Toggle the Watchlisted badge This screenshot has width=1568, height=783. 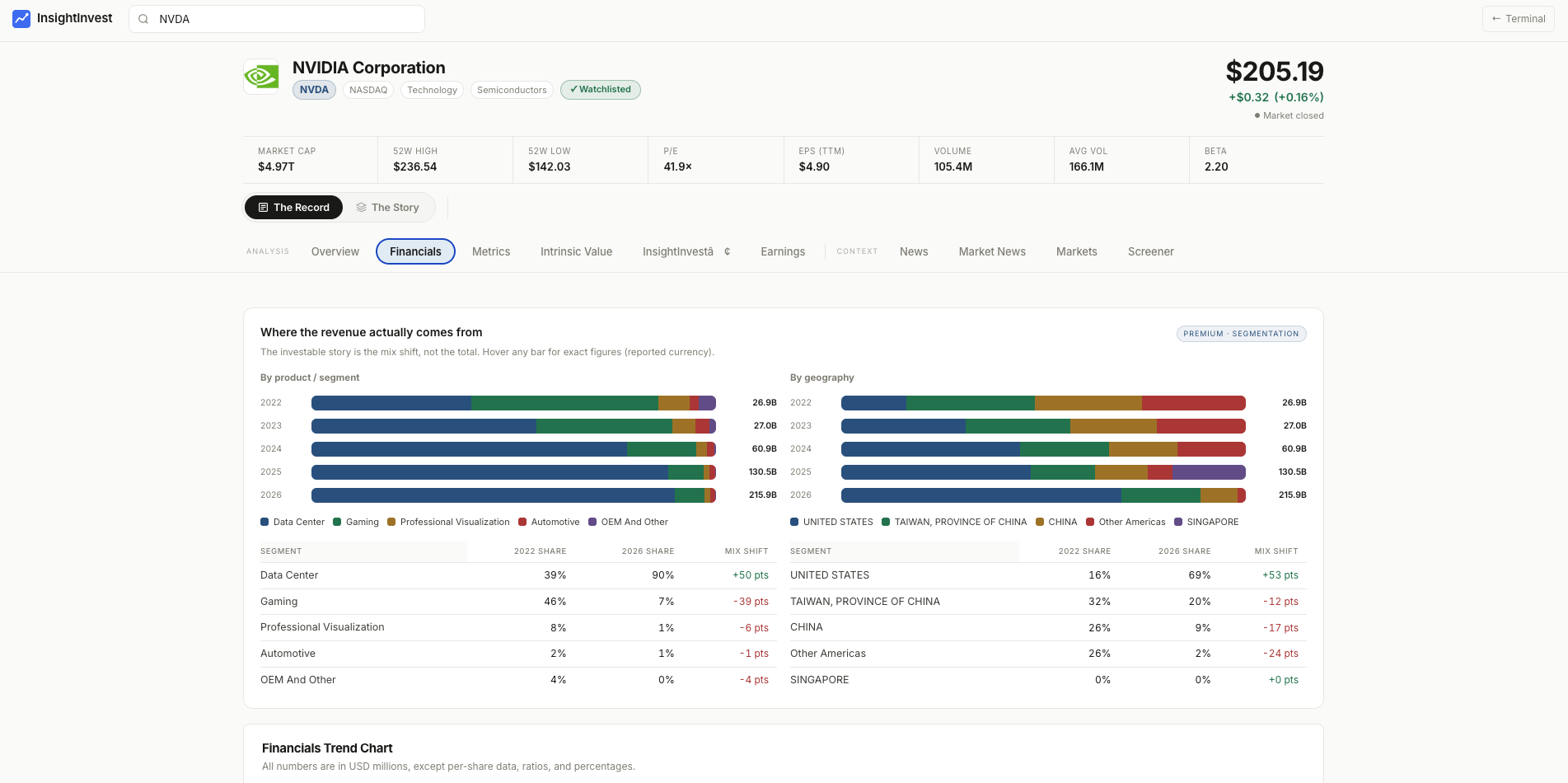pos(600,90)
